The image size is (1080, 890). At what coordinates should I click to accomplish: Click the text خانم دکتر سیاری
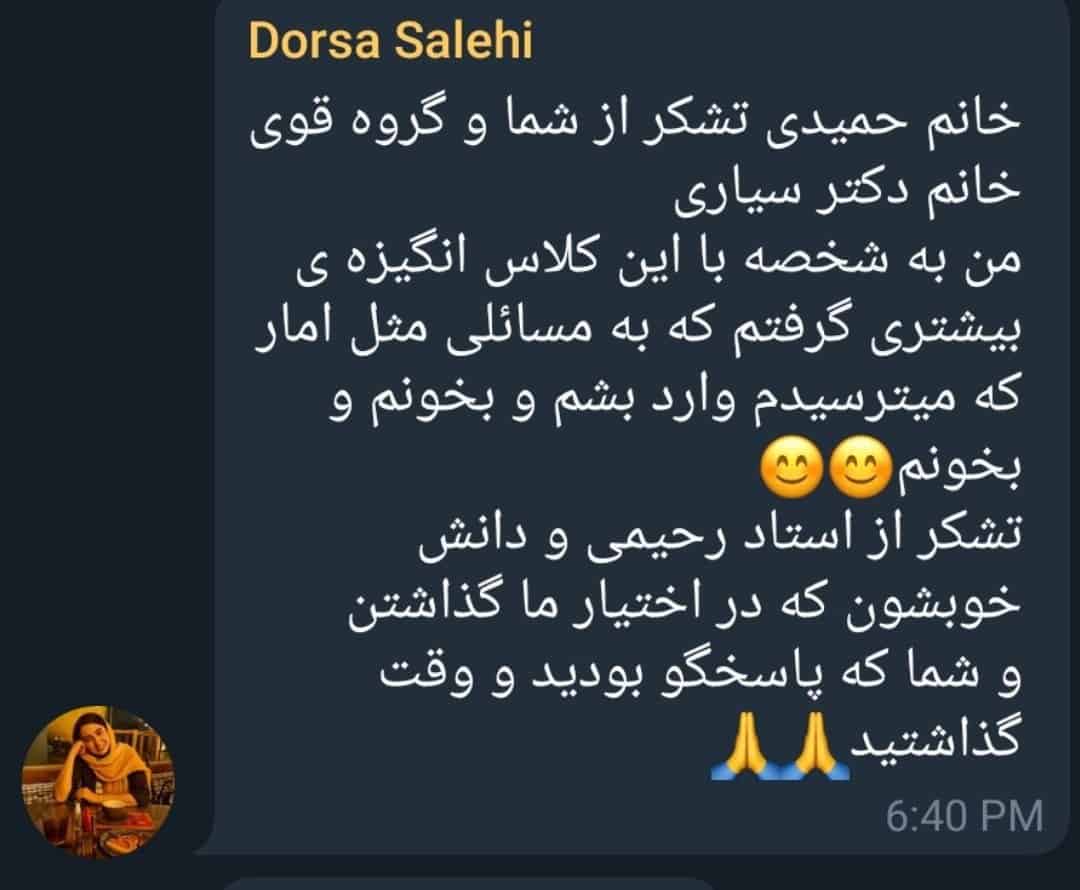point(847,194)
